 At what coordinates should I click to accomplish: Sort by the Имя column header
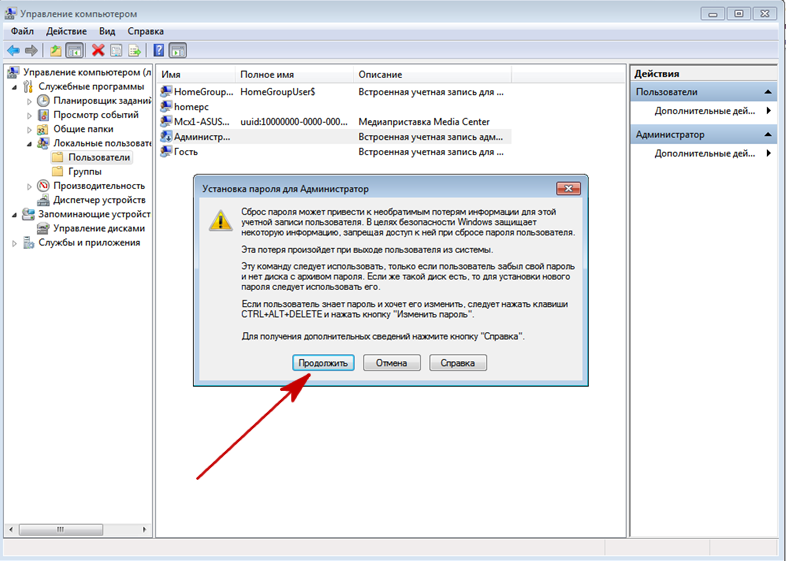pos(195,74)
